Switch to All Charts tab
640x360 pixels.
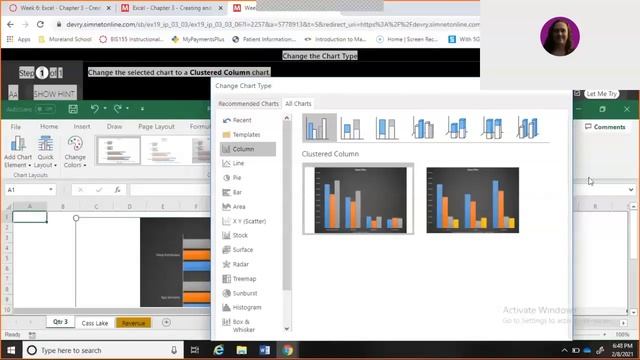pos(298,104)
